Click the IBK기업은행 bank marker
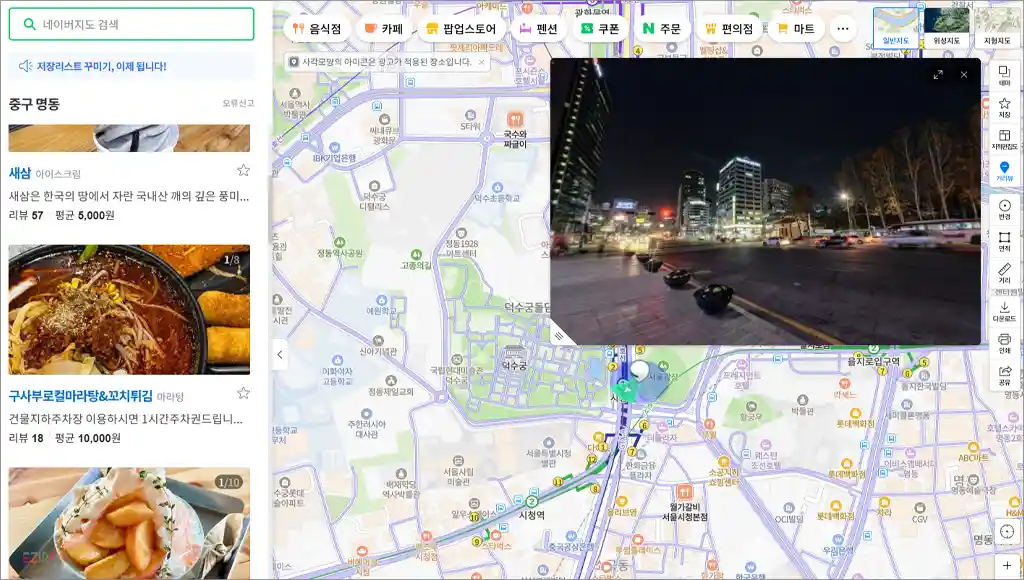The width and height of the screenshot is (1024, 580). click(x=335, y=148)
